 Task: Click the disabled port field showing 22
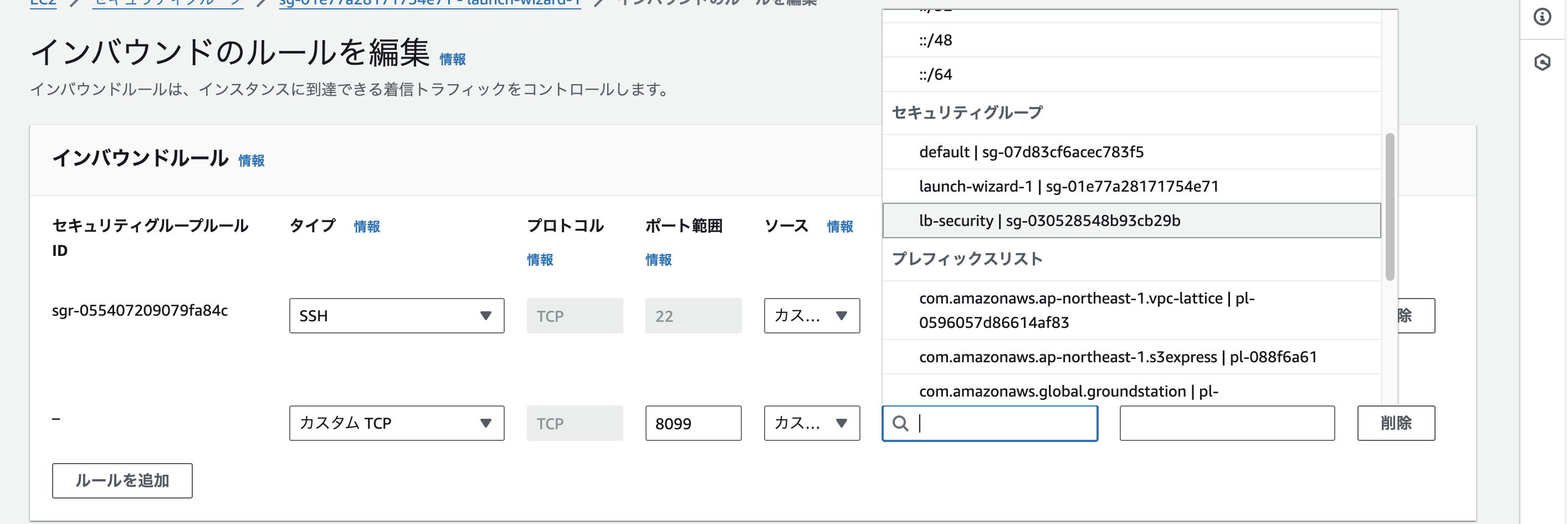click(x=693, y=315)
